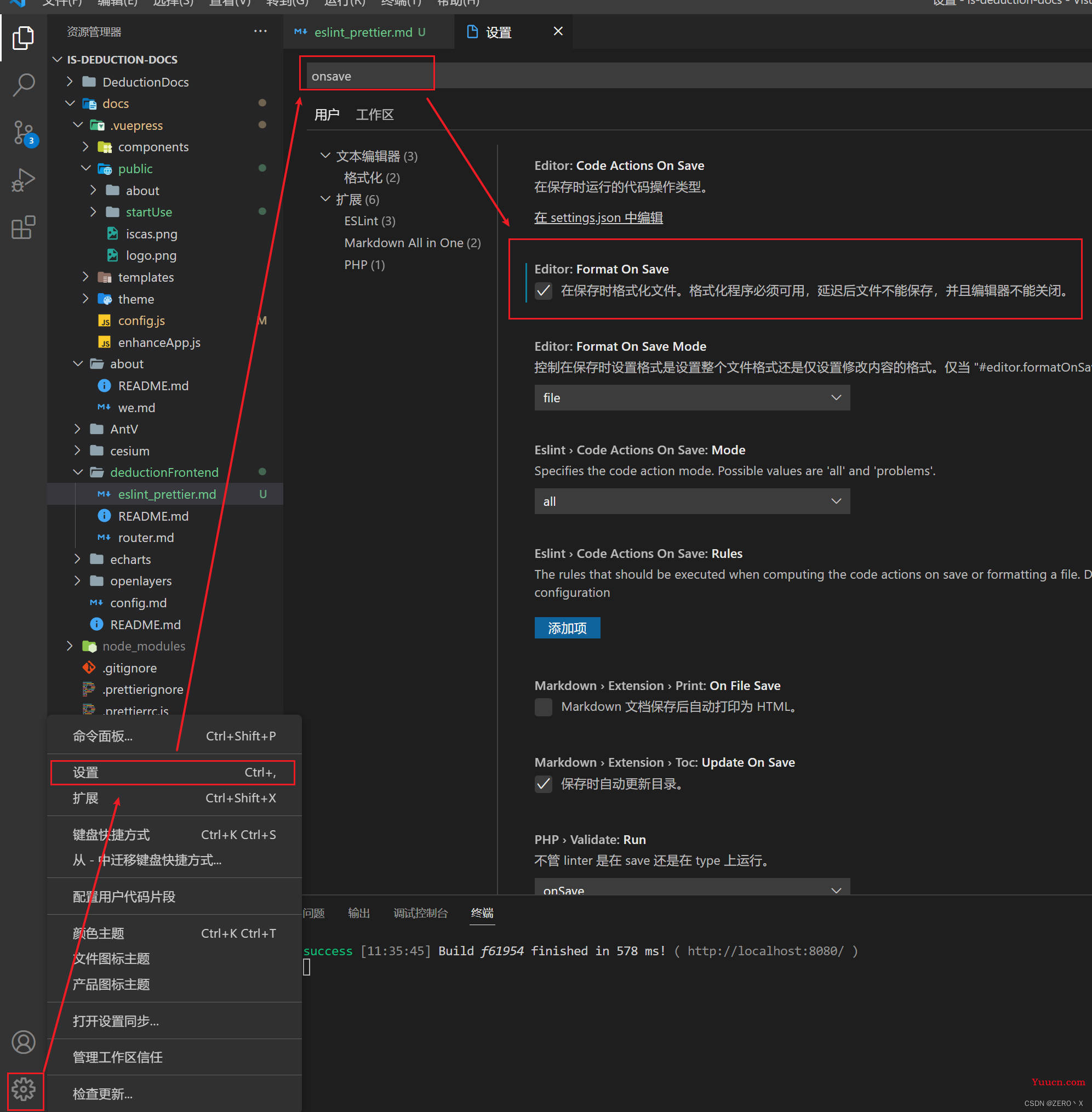This screenshot has width=1092, height=1112.
Task: Click 在 settings.json 中编辑 link
Action: pyautogui.click(x=598, y=218)
